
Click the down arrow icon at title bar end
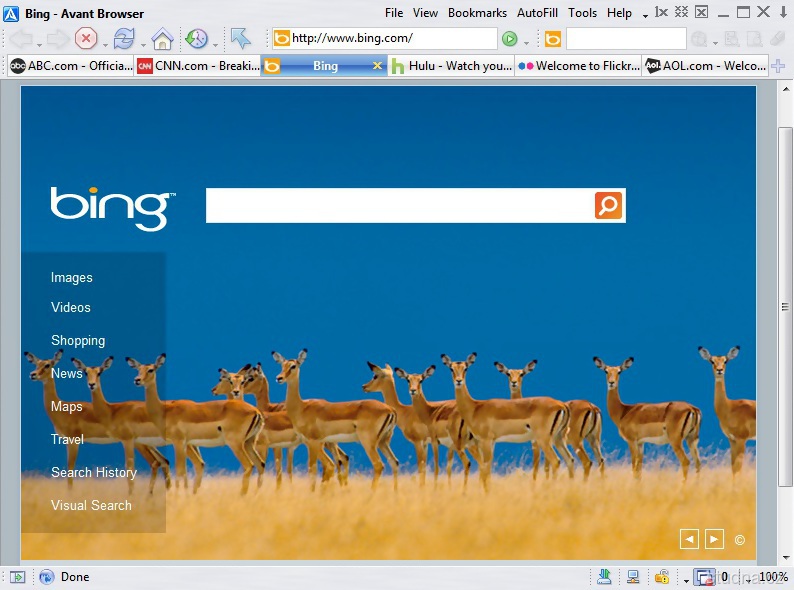pos(783,12)
